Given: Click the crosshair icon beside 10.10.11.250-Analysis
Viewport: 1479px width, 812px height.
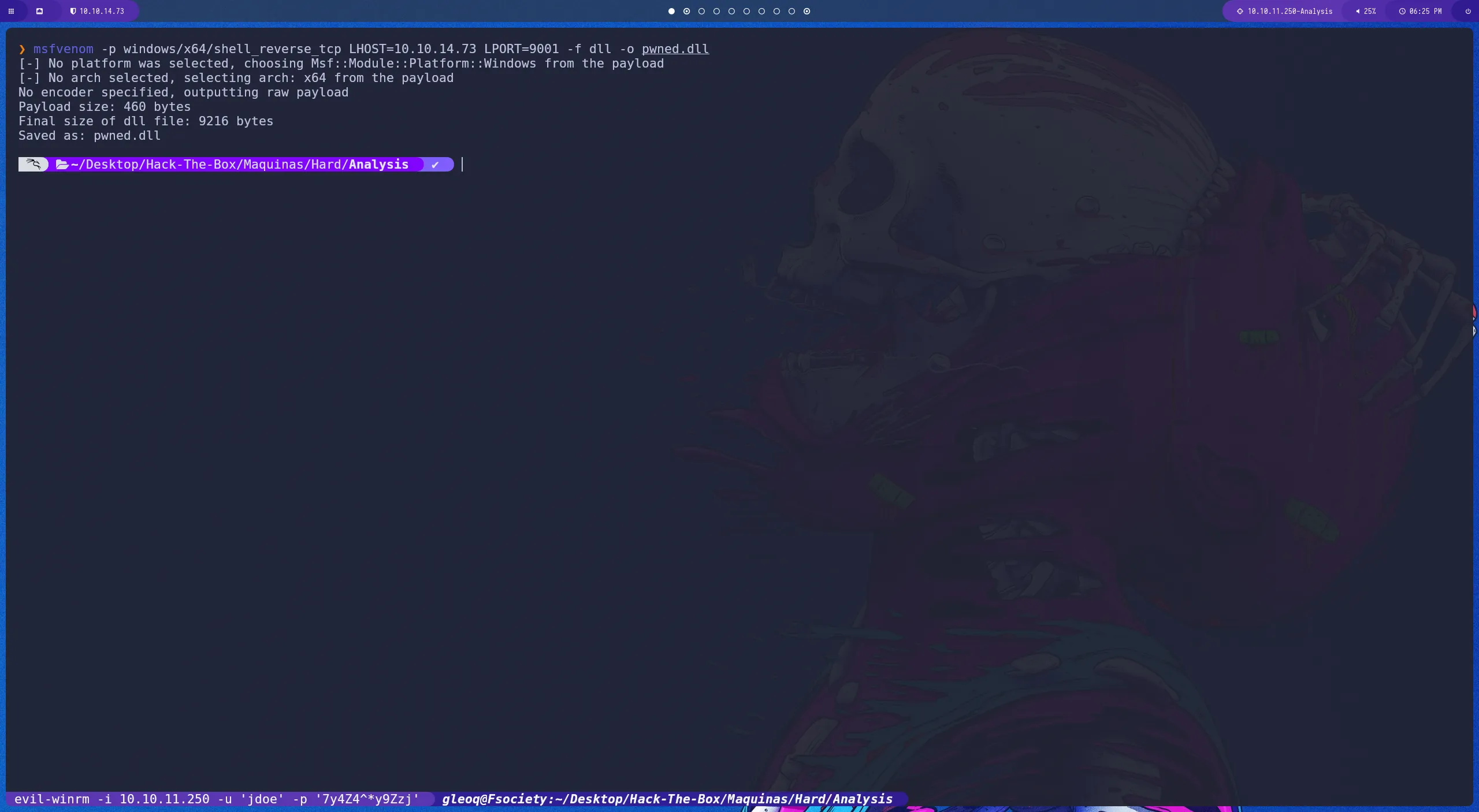Looking at the screenshot, I should tap(1240, 11).
